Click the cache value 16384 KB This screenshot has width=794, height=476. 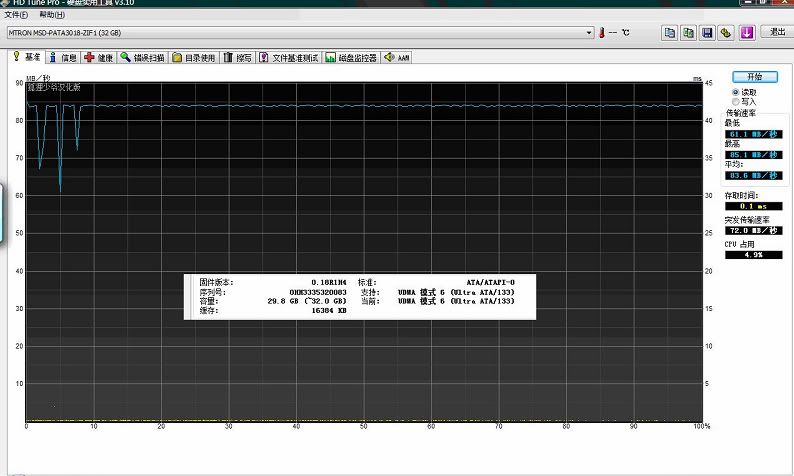[x=329, y=310]
